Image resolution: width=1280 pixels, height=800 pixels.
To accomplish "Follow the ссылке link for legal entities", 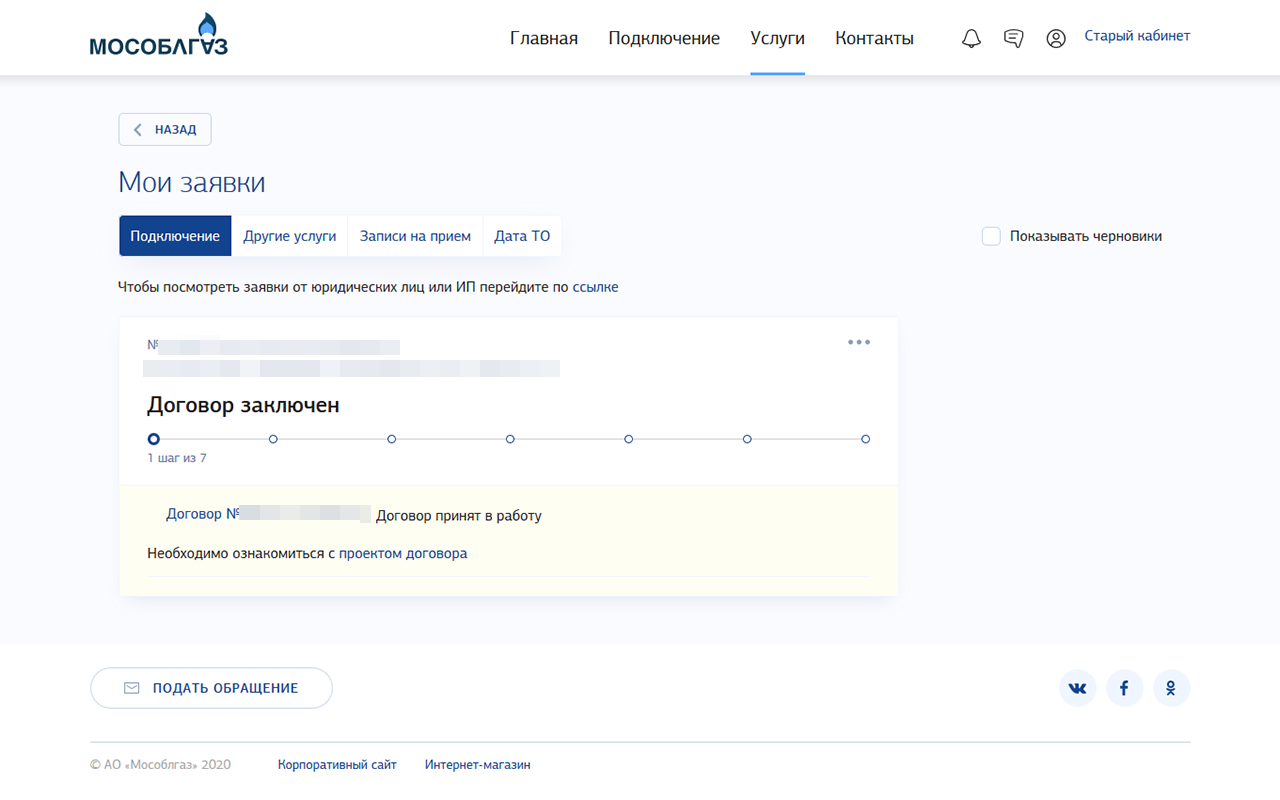I will click(595, 287).
